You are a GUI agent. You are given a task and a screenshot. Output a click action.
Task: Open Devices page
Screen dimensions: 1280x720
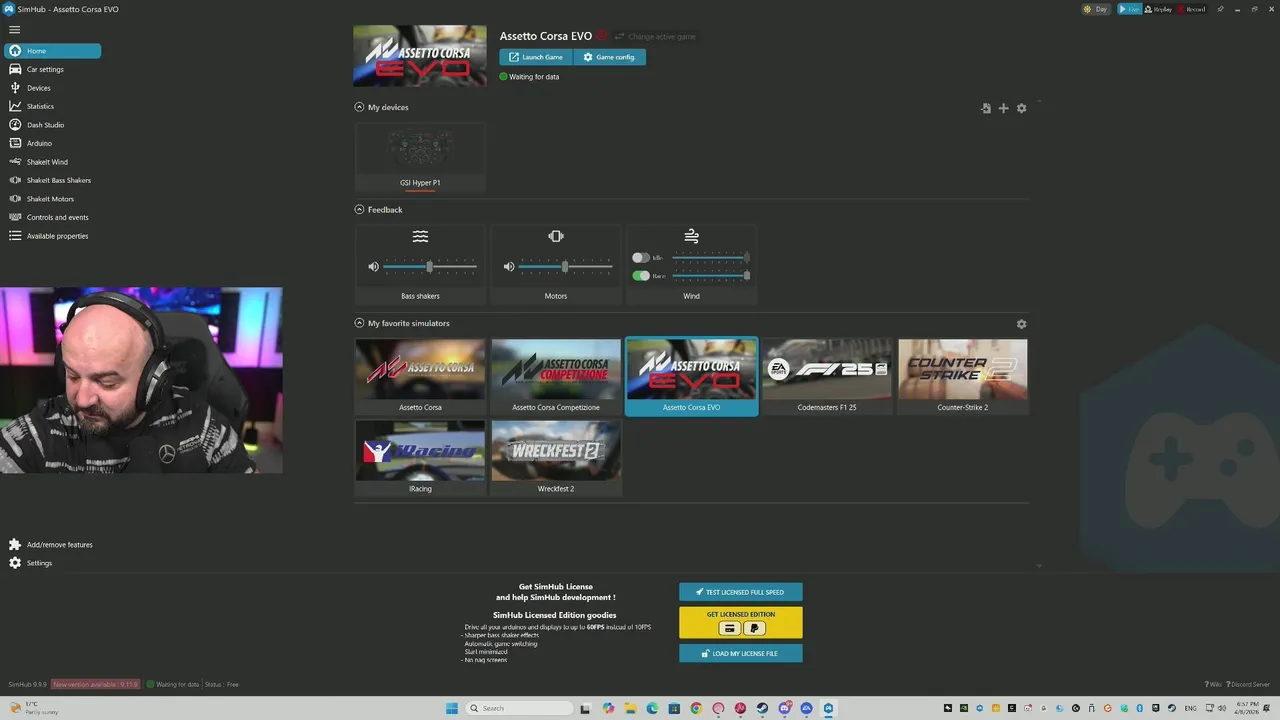point(38,88)
